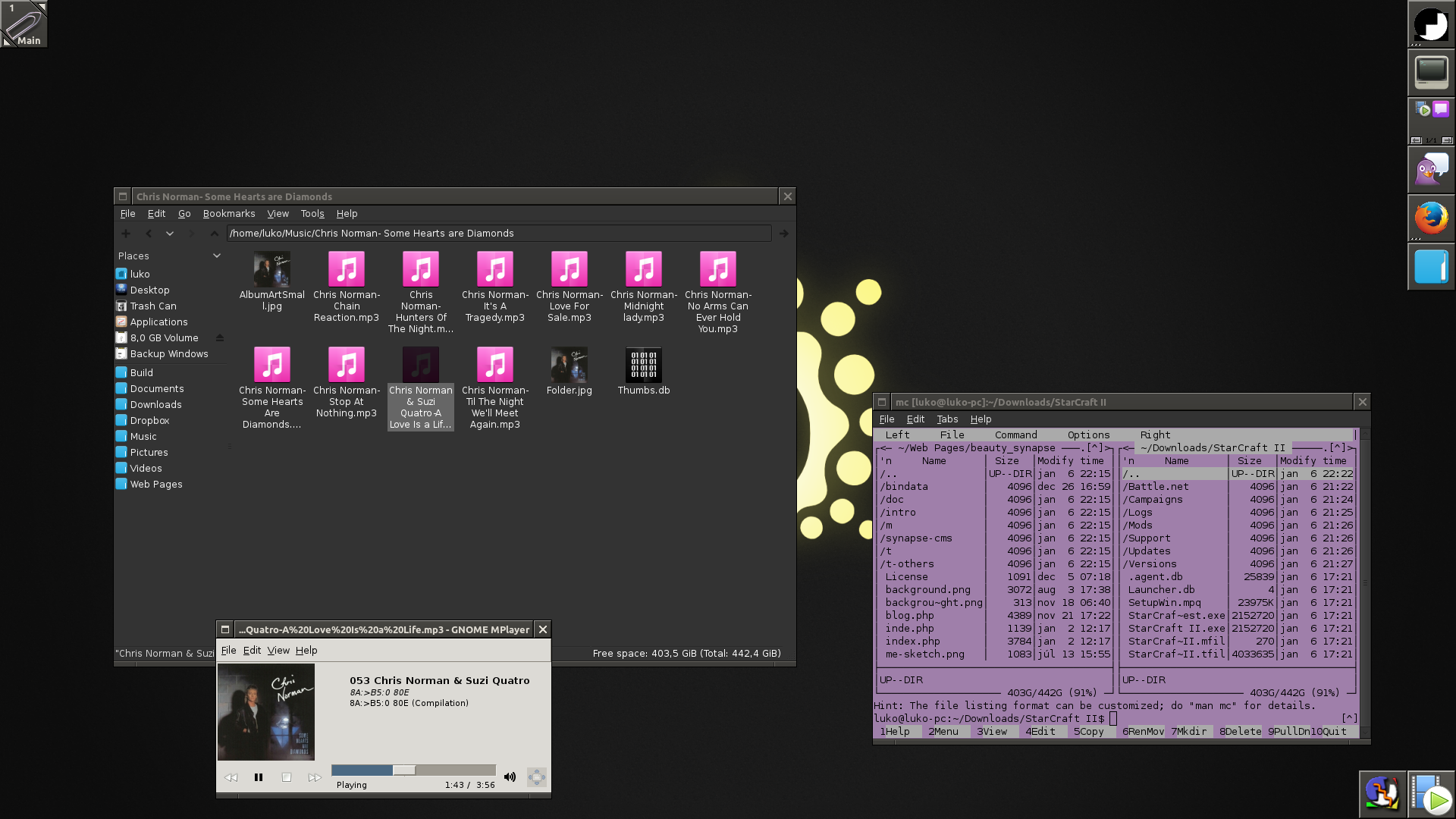Viewport: 1456px width, 819px height.
Task: Open history dropdown arrow in file manager toolbar
Action: (x=170, y=234)
